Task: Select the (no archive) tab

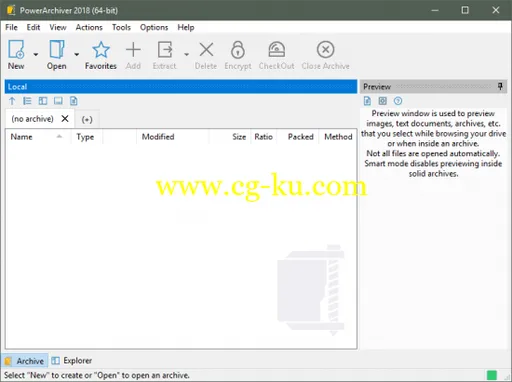Action: (32, 119)
